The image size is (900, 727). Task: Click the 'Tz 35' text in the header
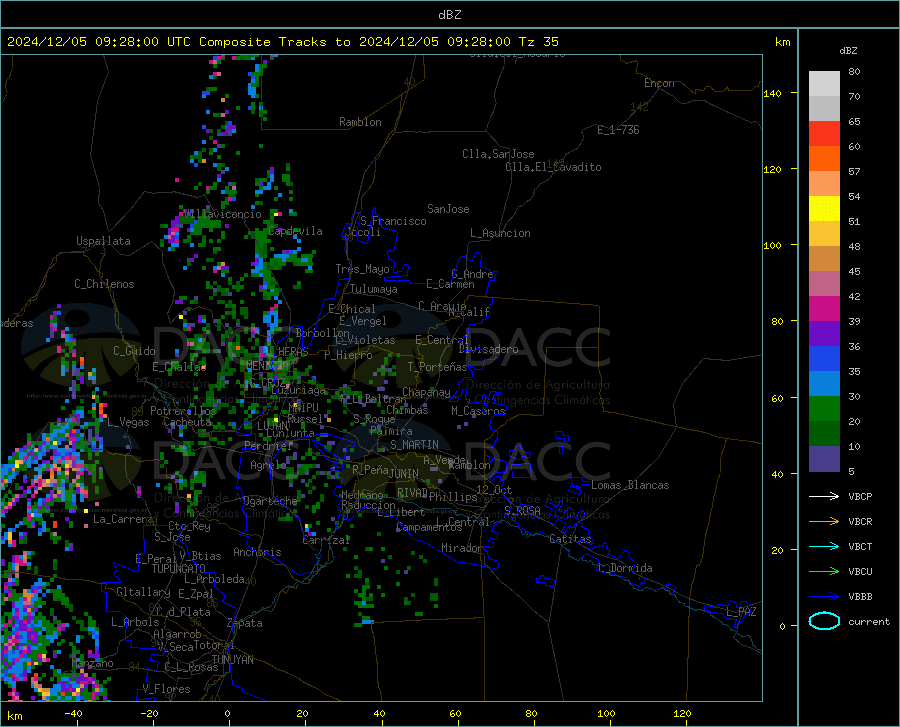point(538,42)
